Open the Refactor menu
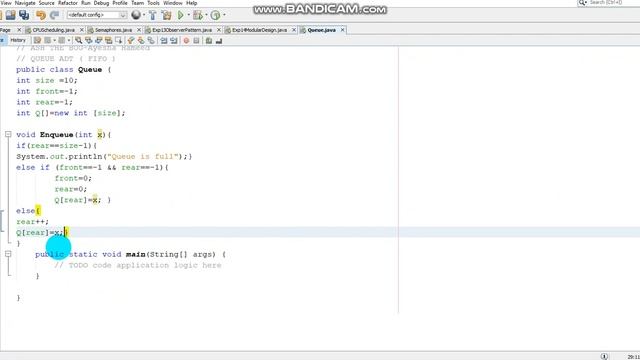Image resolution: width=640 pixels, height=360 pixels. [67, 3]
